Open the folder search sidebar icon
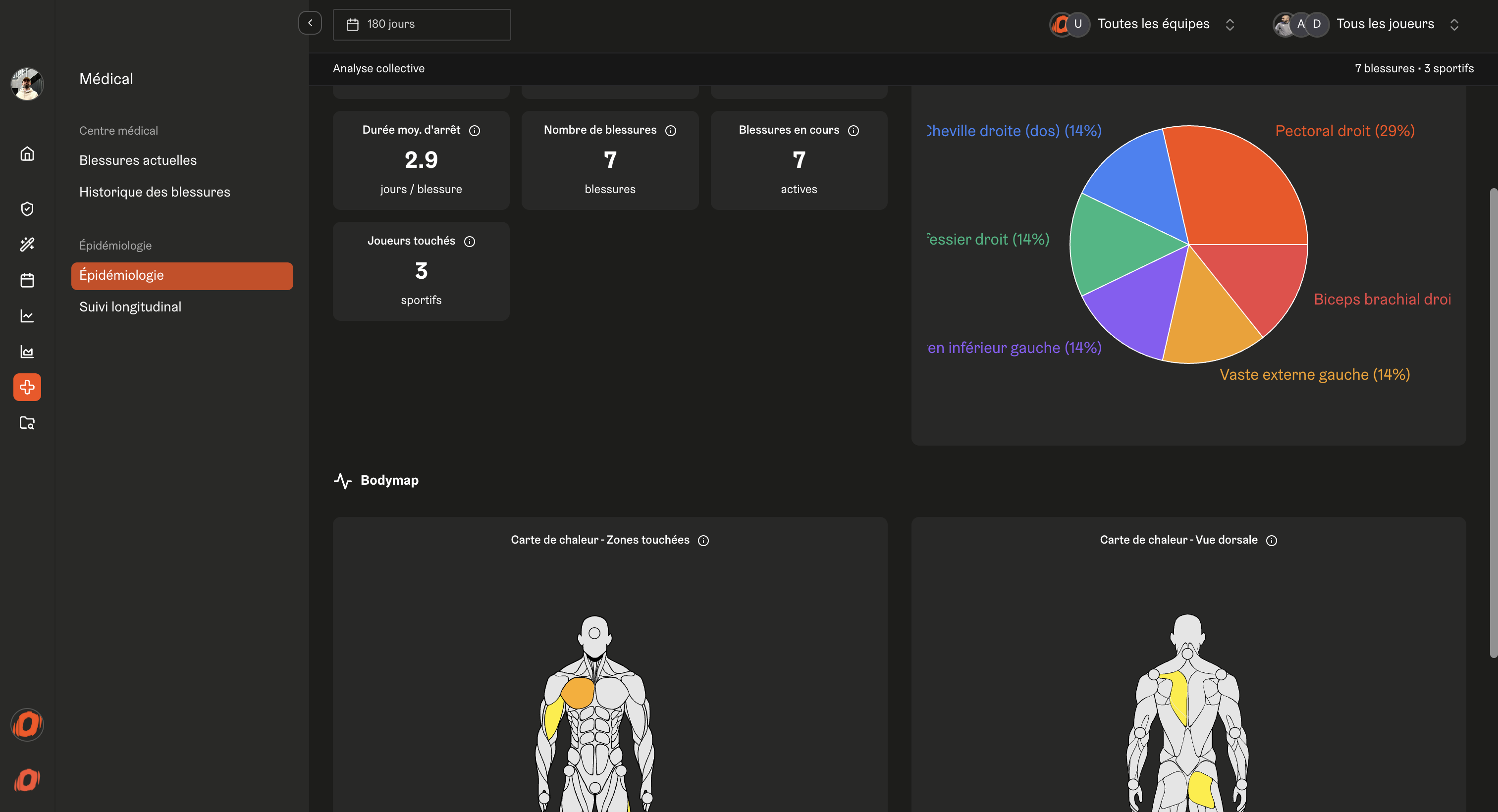Screen dimensions: 1498x812 27,422
